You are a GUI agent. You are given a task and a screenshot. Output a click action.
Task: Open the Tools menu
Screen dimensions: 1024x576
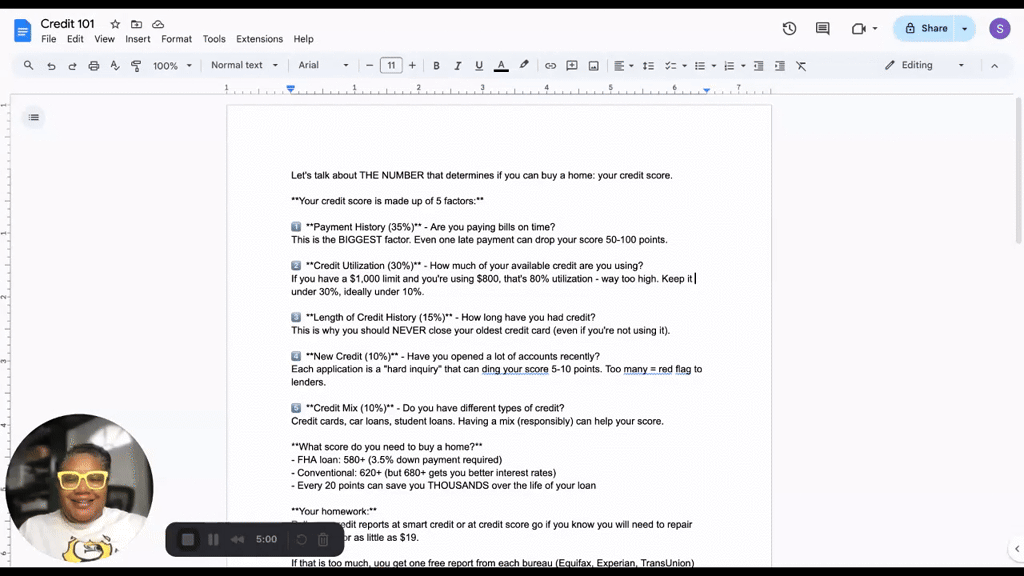[x=214, y=39]
